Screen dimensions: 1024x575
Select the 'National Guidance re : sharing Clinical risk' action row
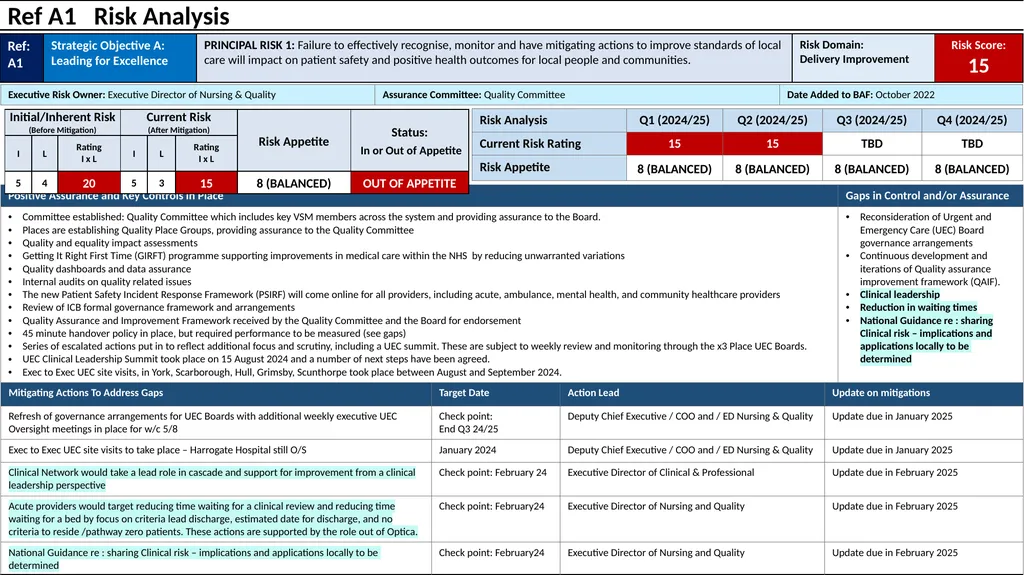click(193, 559)
